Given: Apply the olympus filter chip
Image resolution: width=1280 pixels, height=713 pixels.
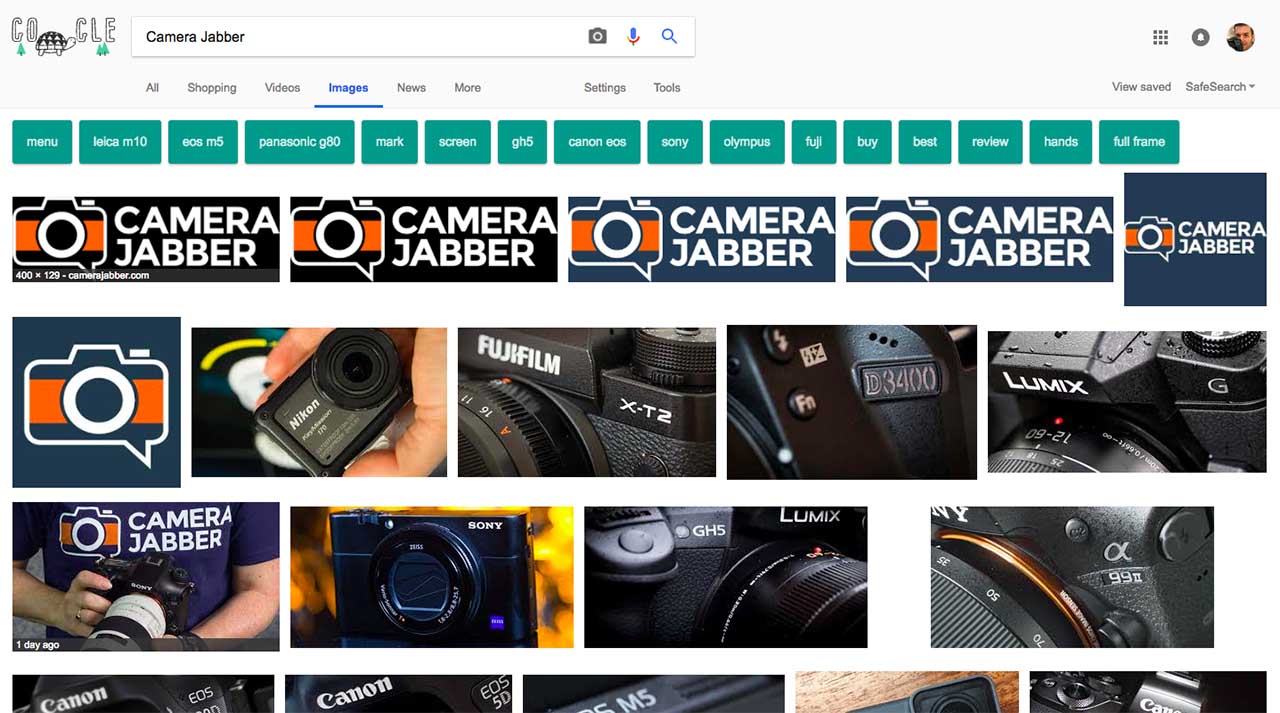Looking at the screenshot, I should click(747, 142).
